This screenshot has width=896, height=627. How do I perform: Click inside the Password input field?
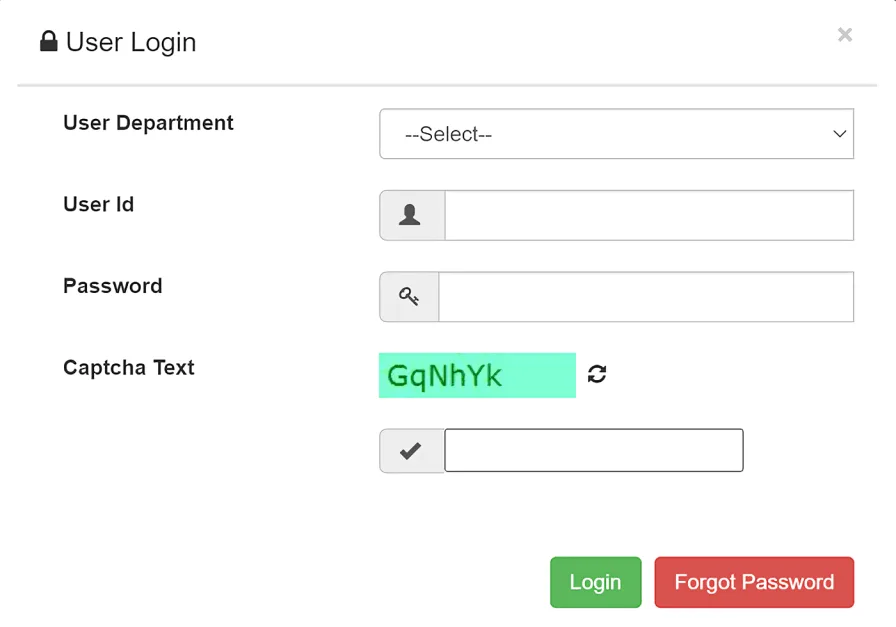648,296
